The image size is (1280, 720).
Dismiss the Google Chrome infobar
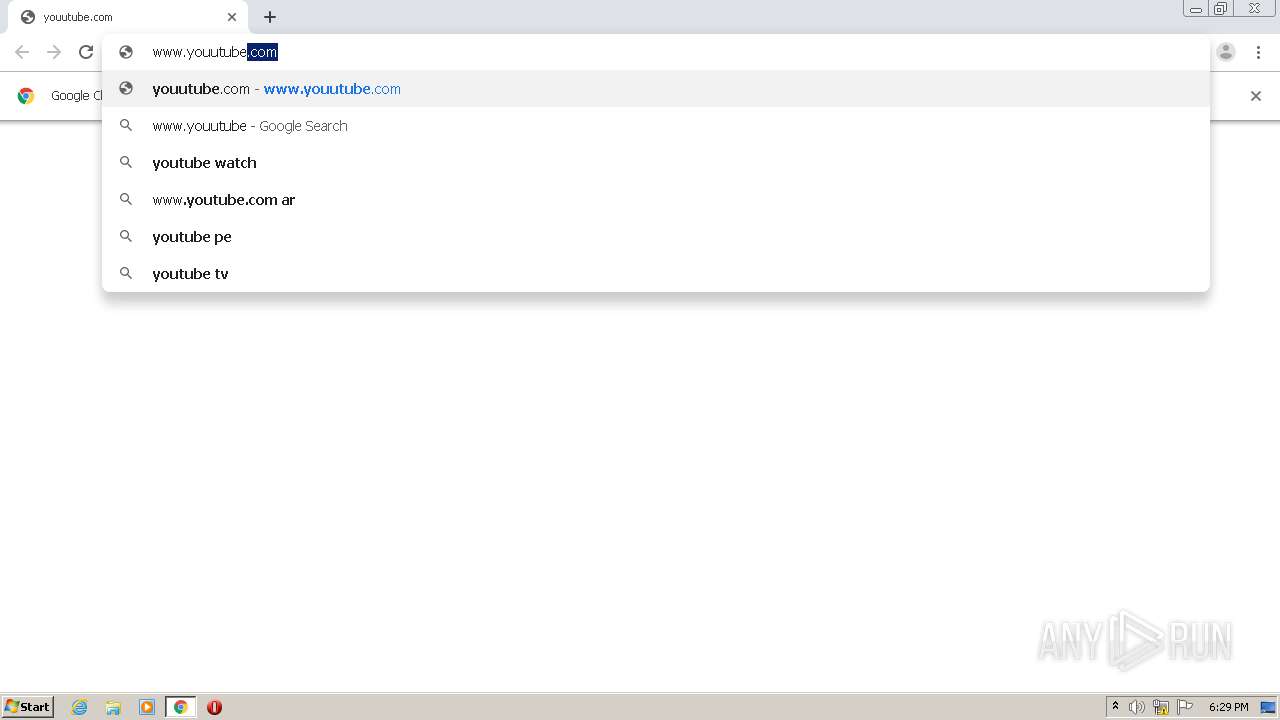[1256, 96]
